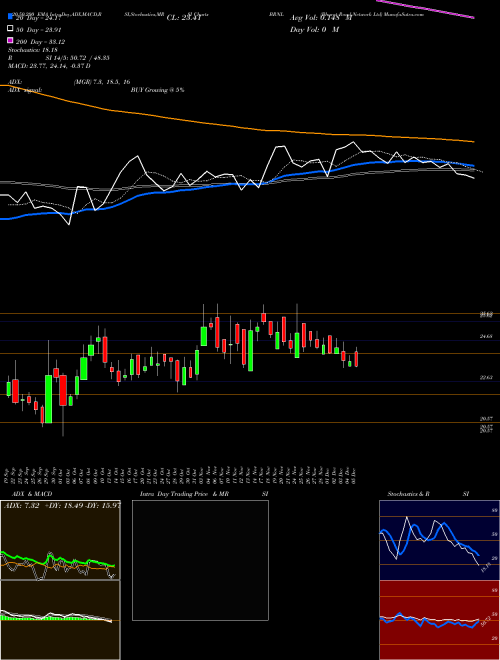Click the (MGR) 7.3, 18.5, 16 text

point(102,82)
